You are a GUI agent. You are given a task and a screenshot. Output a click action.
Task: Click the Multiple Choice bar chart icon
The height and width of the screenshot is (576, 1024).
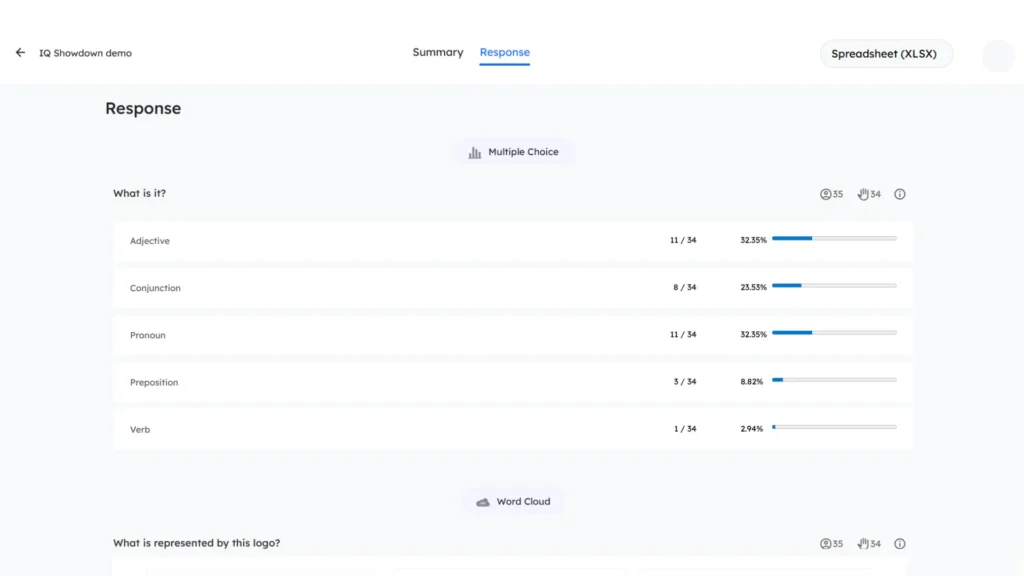coord(475,153)
